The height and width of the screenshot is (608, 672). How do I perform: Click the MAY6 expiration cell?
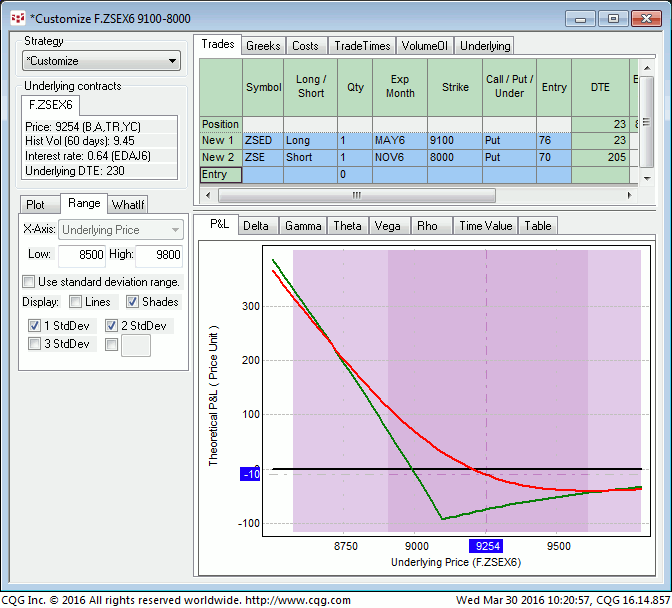click(400, 141)
